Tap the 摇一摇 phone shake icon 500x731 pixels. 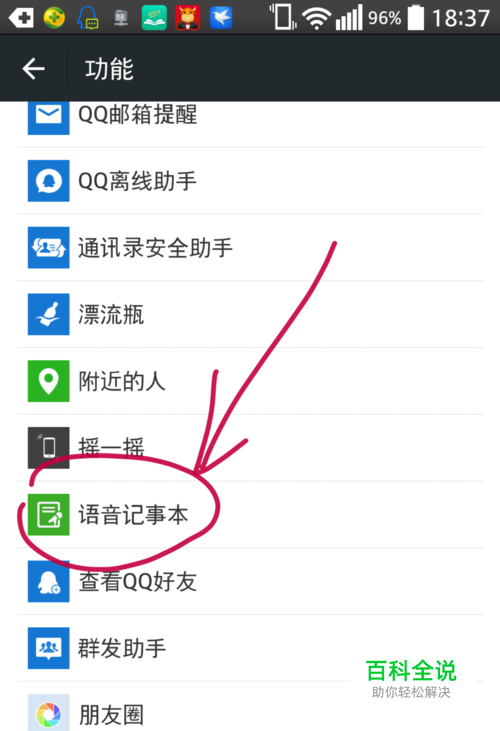click(x=48, y=448)
